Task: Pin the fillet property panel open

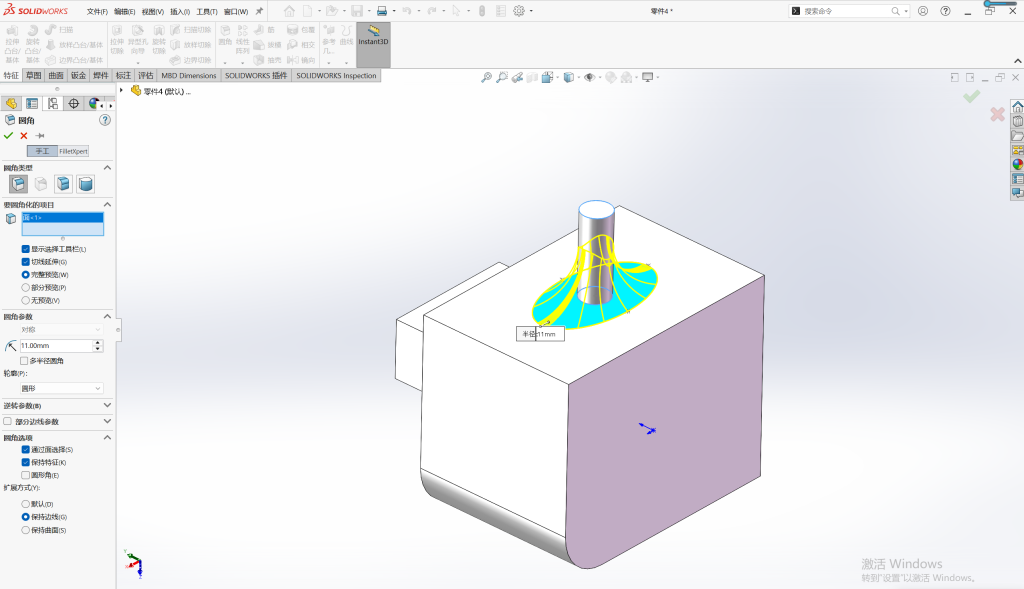Action: [x=40, y=136]
